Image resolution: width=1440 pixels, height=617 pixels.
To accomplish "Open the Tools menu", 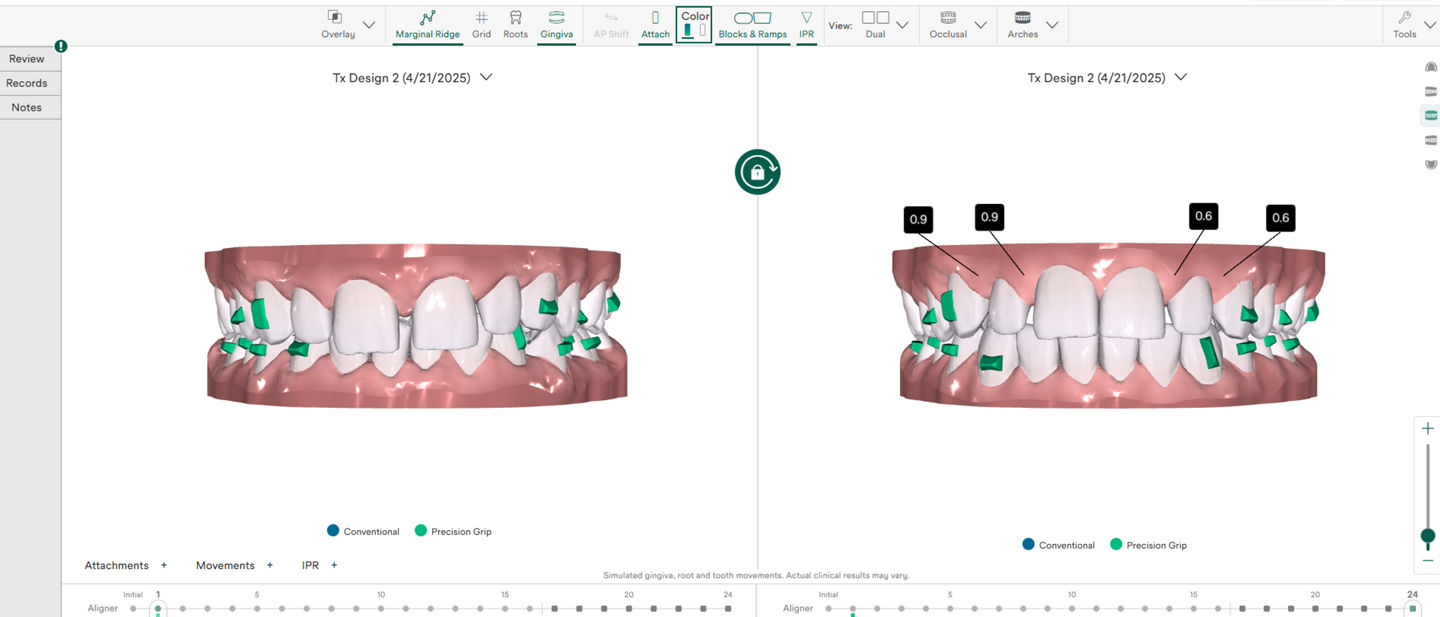I will click(x=1405, y=25).
